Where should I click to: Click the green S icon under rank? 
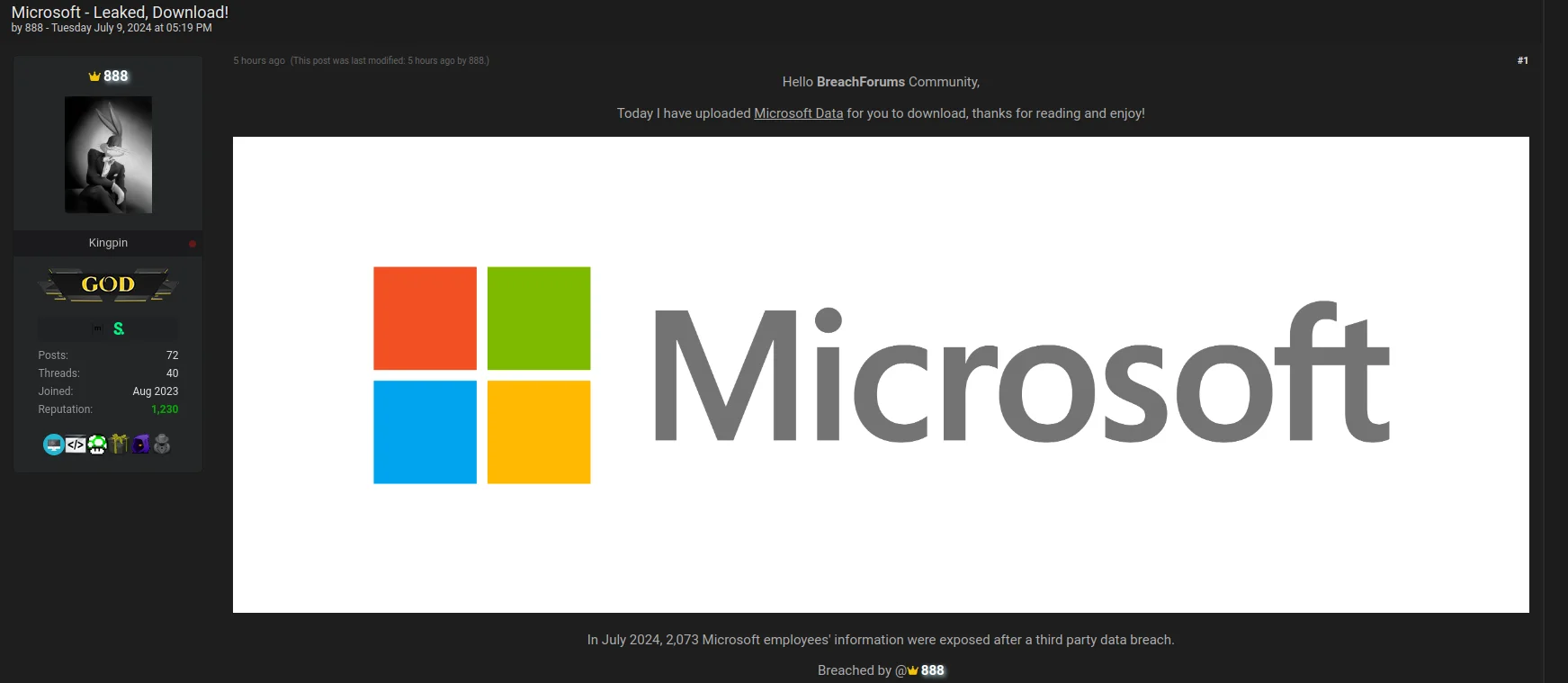(x=119, y=329)
